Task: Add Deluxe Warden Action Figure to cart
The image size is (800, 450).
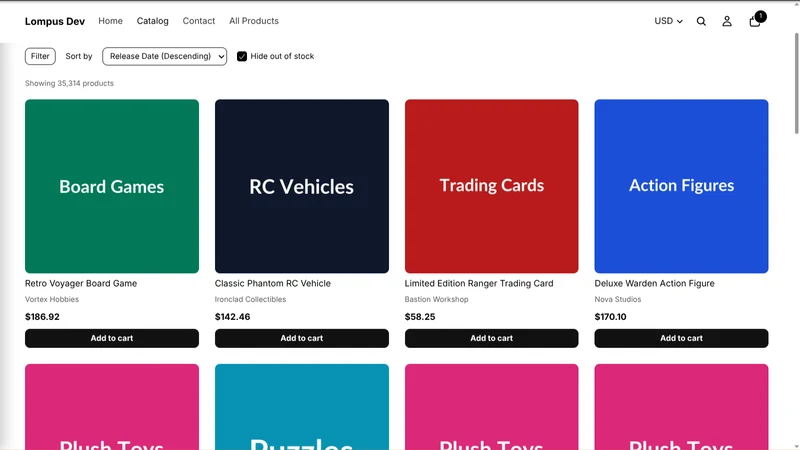Action: pos(681,338)
